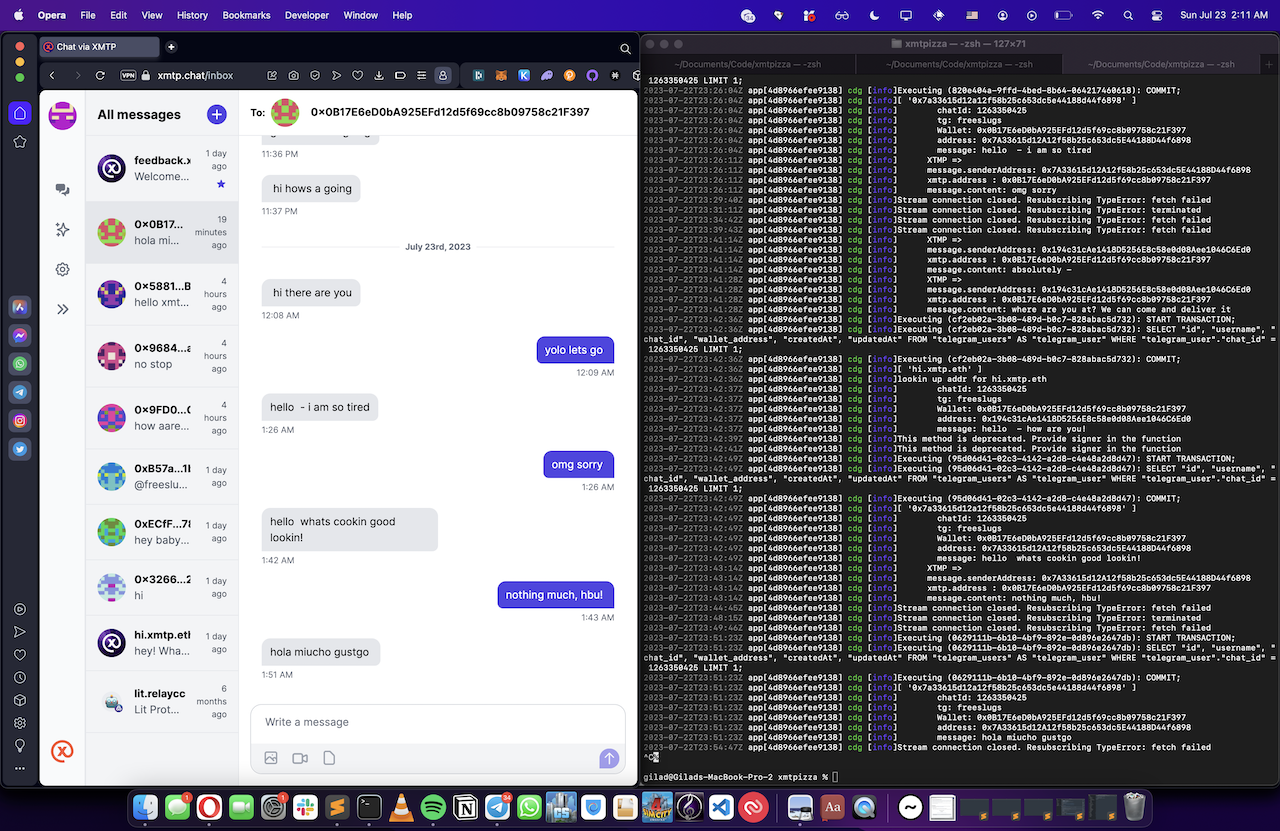Expand the chat sidebar via double chevron
This screenshot has height=831, width=1280.
pyautogui.click(x=62, y=307)
